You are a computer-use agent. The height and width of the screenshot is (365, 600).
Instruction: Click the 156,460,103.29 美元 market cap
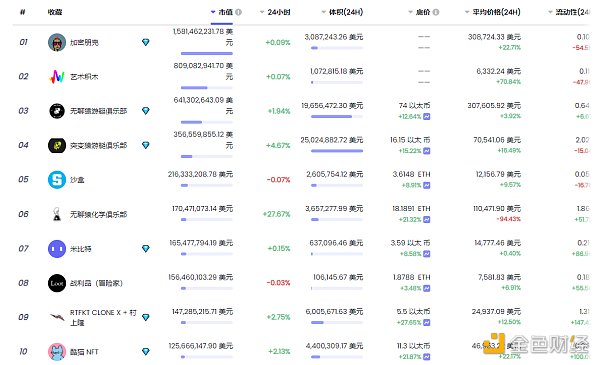pos(201,277)
